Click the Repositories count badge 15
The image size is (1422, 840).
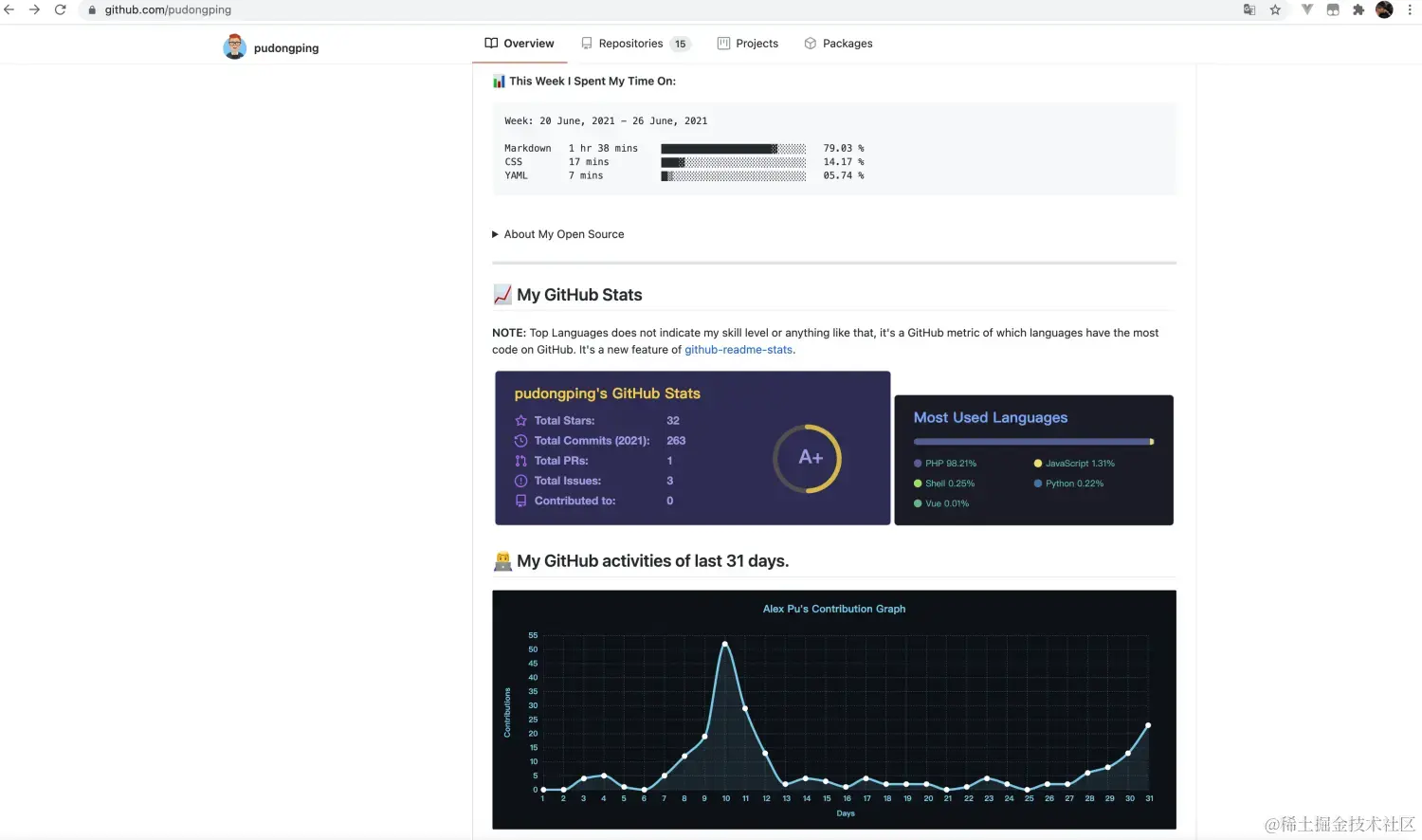[x=681, y=44]
